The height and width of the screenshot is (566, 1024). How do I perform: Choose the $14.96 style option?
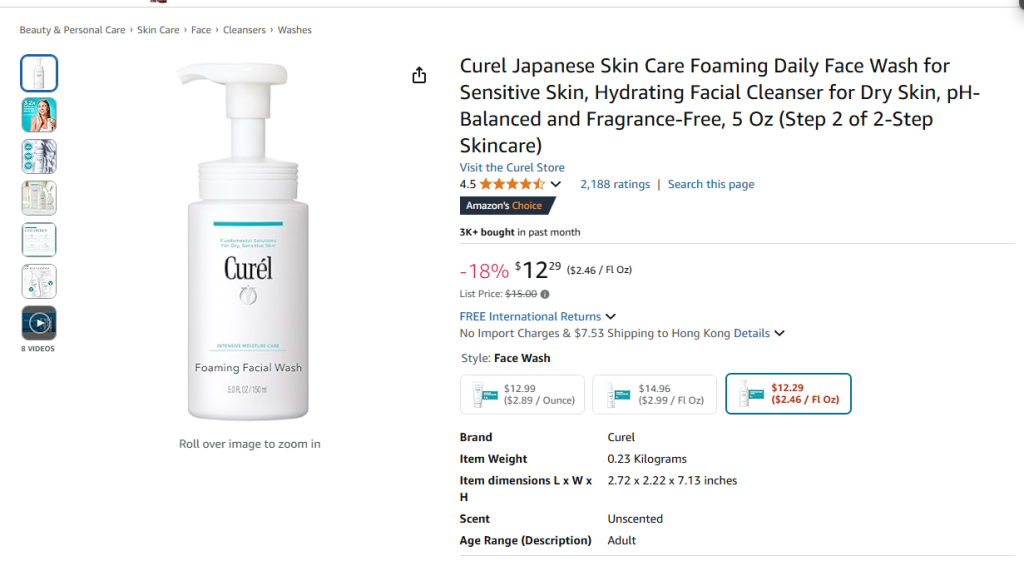pyautogui.click(x=654, y=394)
